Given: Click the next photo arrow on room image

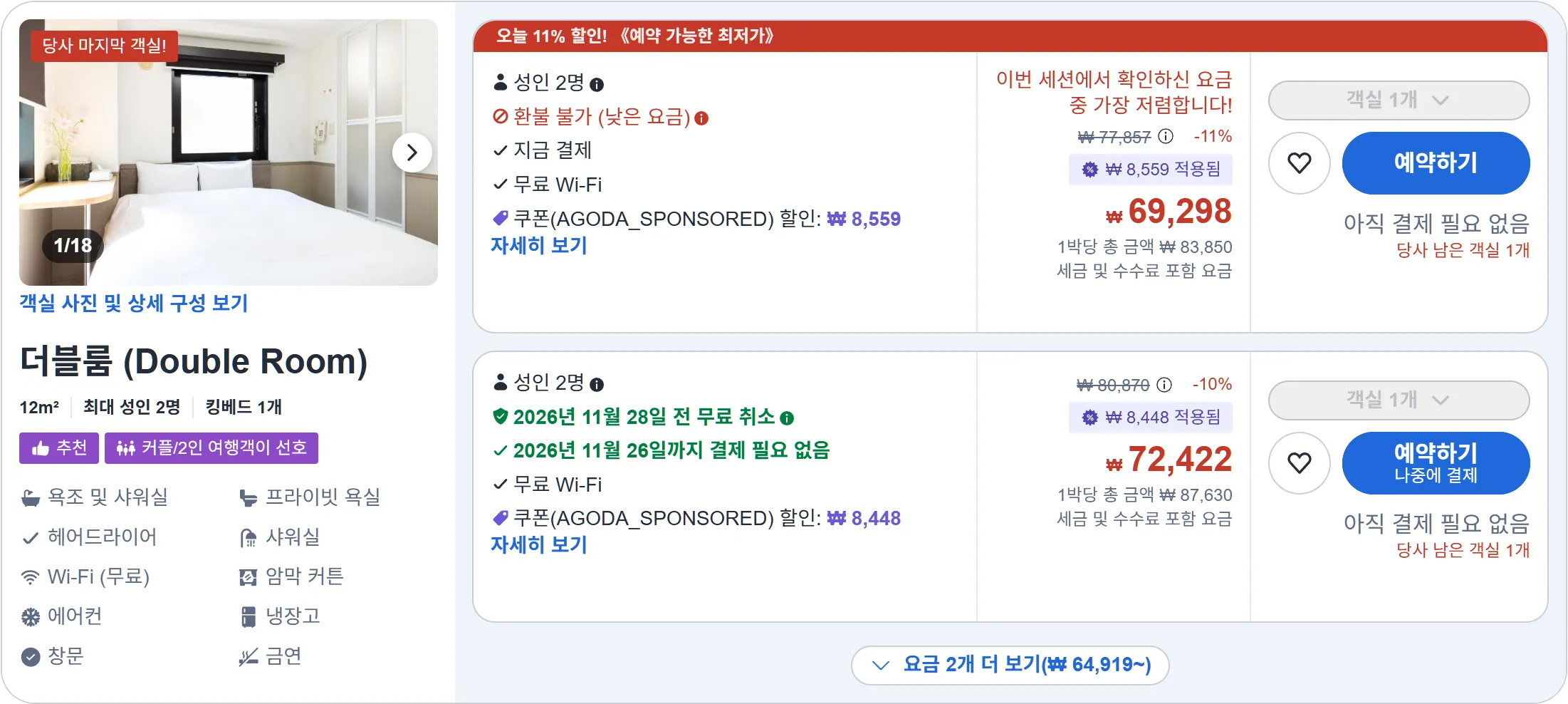Looking at the screenshot, I should tap(412, 152).
